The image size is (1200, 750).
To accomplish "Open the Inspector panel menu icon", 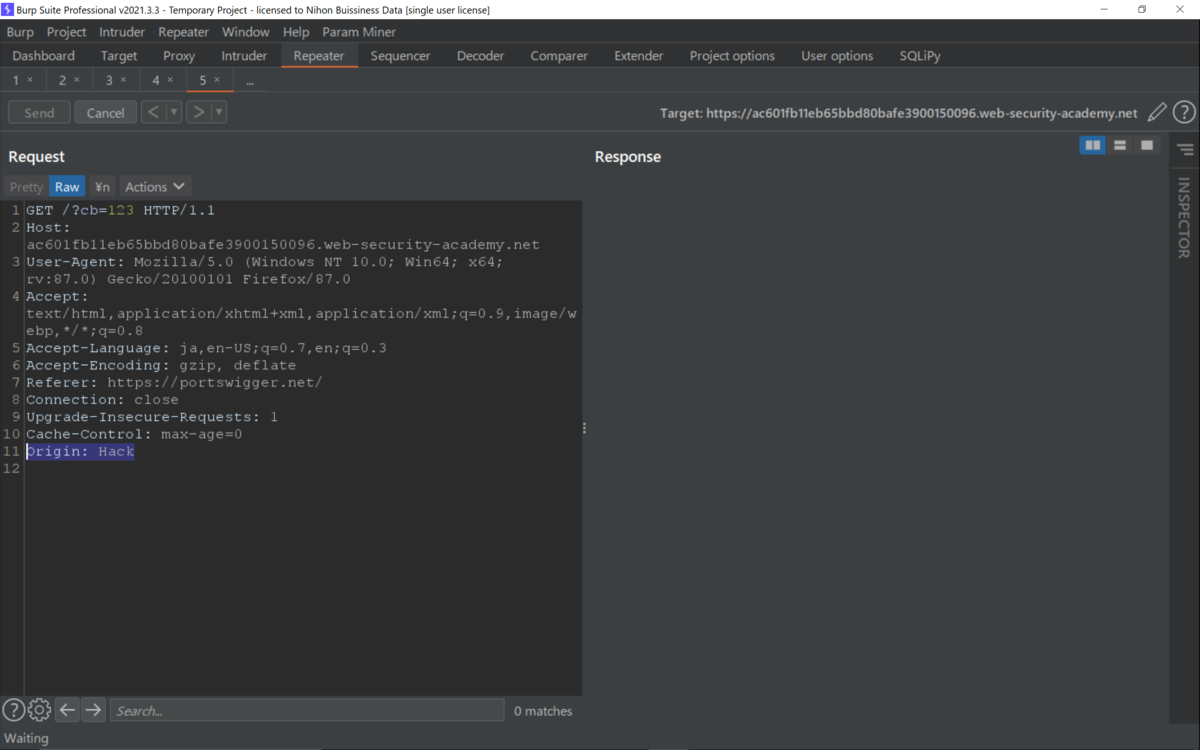I will [x=1185, y=150].
